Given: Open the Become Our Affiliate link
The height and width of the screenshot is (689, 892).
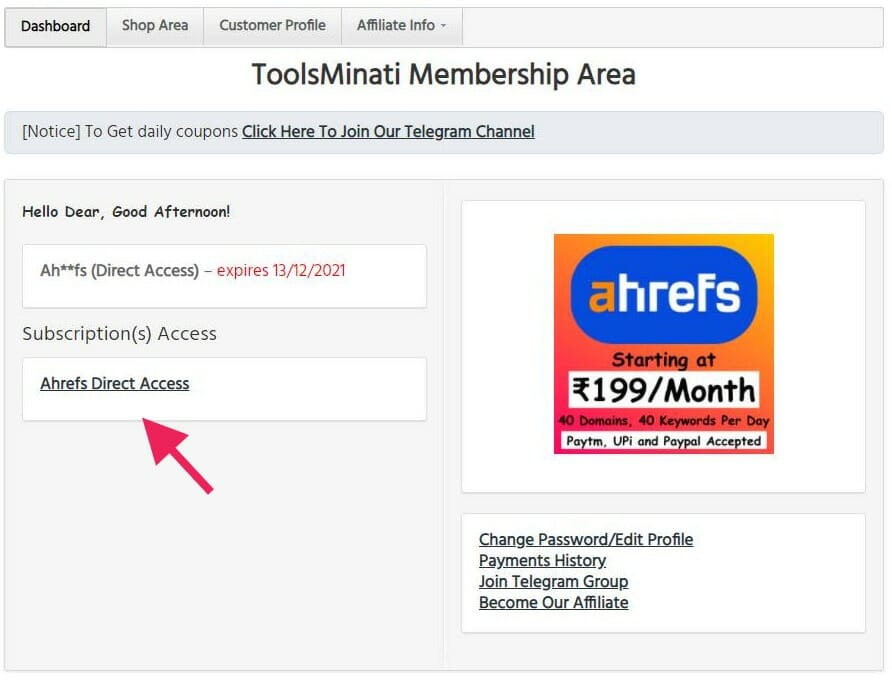Looking at the screenshot, I should click(554, 603).
